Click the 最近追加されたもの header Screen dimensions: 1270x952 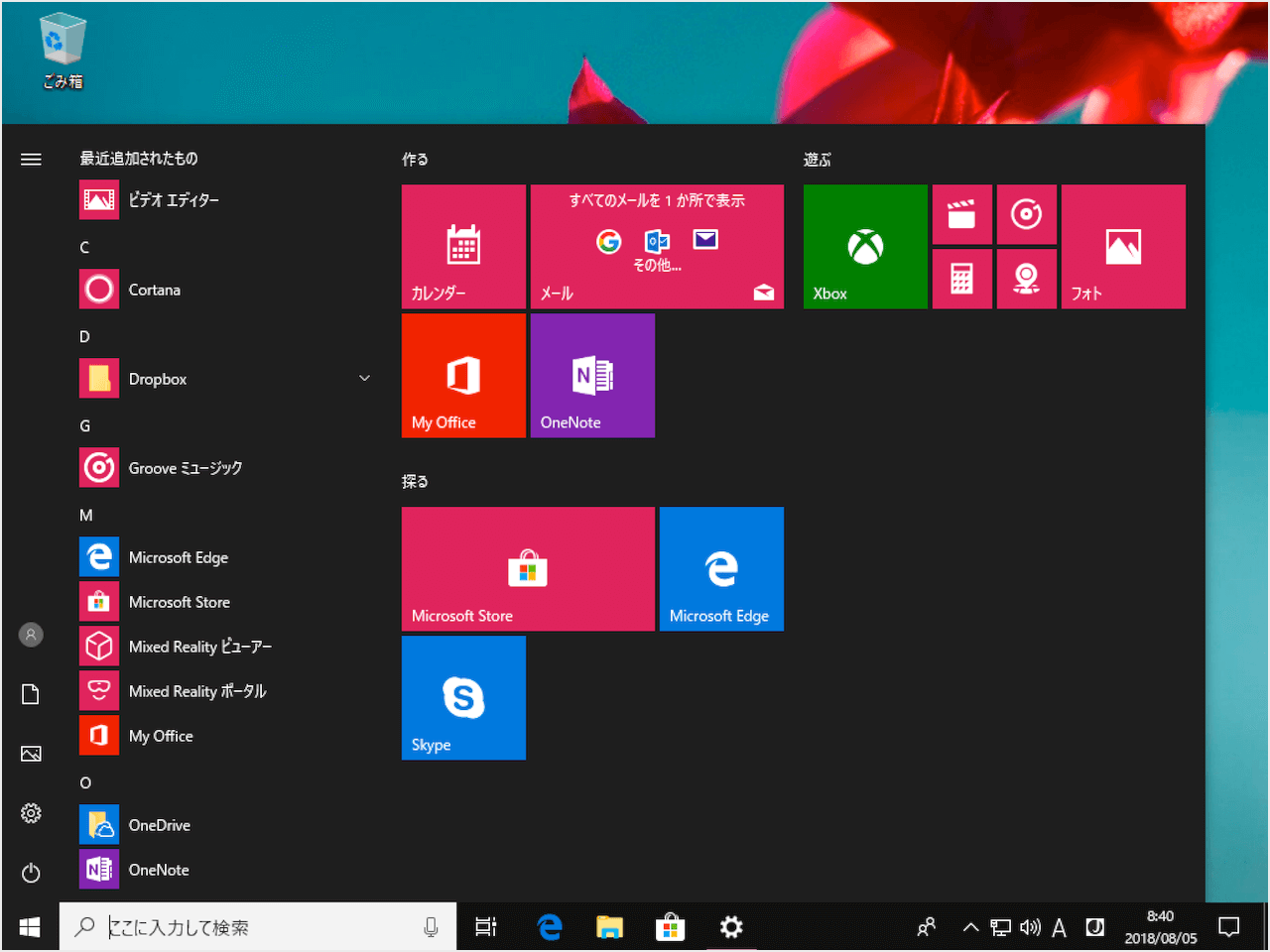coord(139,159)
